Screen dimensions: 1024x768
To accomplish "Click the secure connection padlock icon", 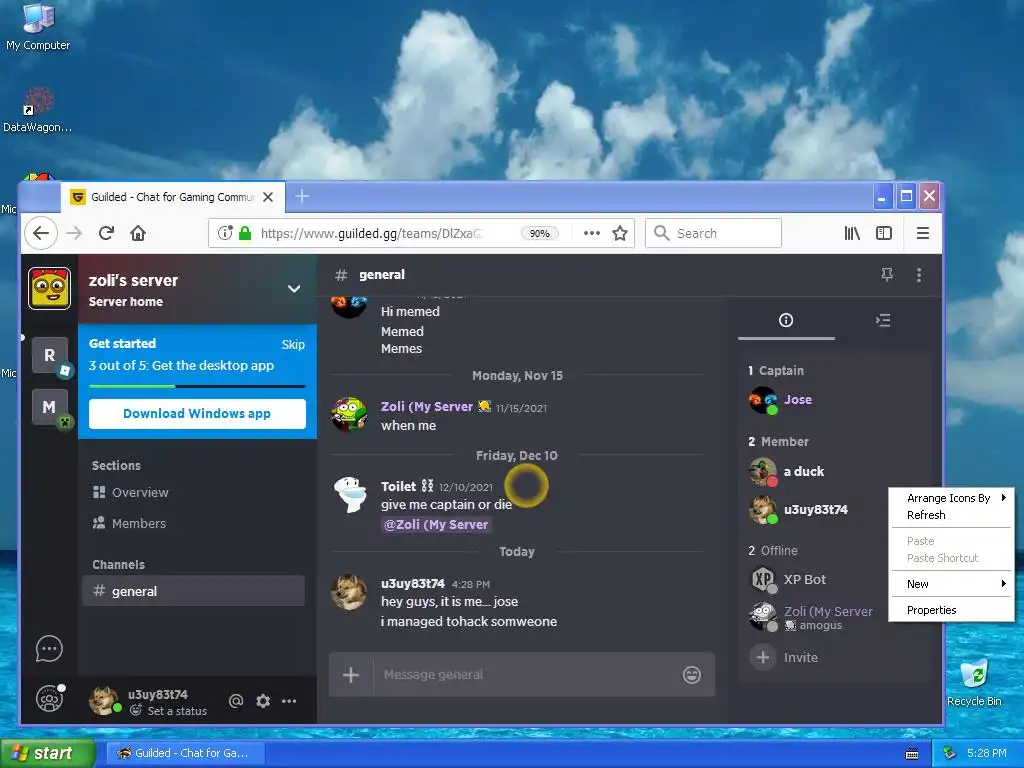I will (245, 233).
